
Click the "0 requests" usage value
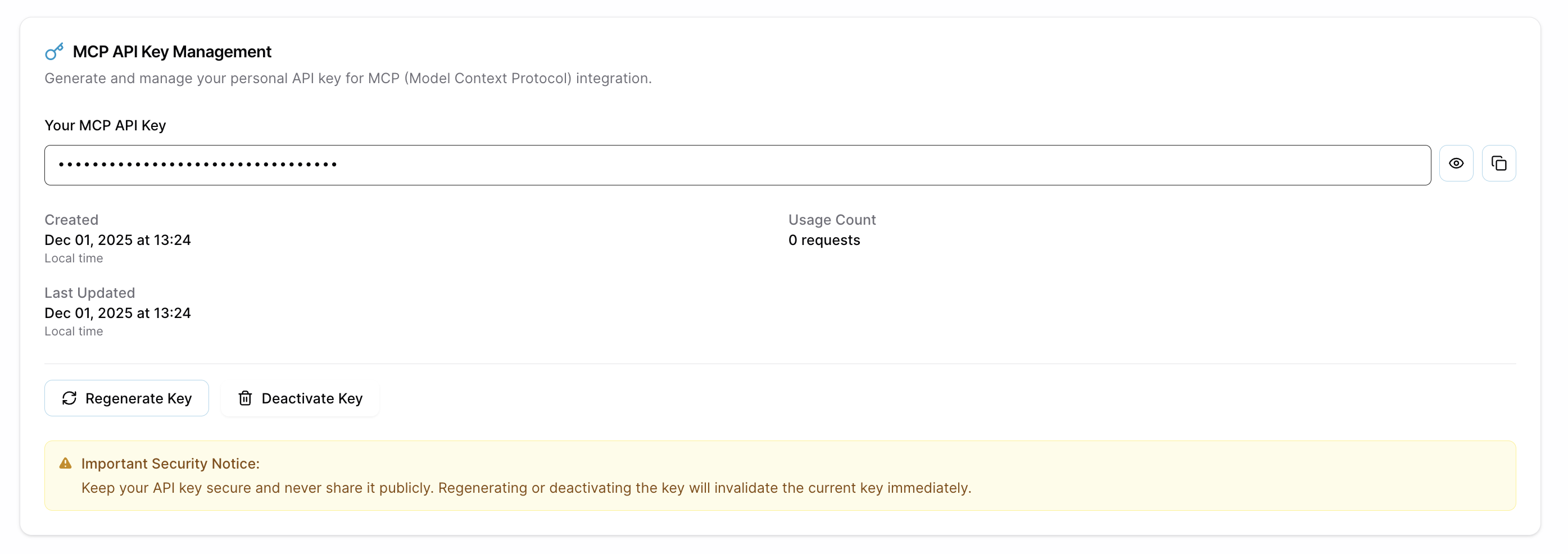[x=823, y=240]
